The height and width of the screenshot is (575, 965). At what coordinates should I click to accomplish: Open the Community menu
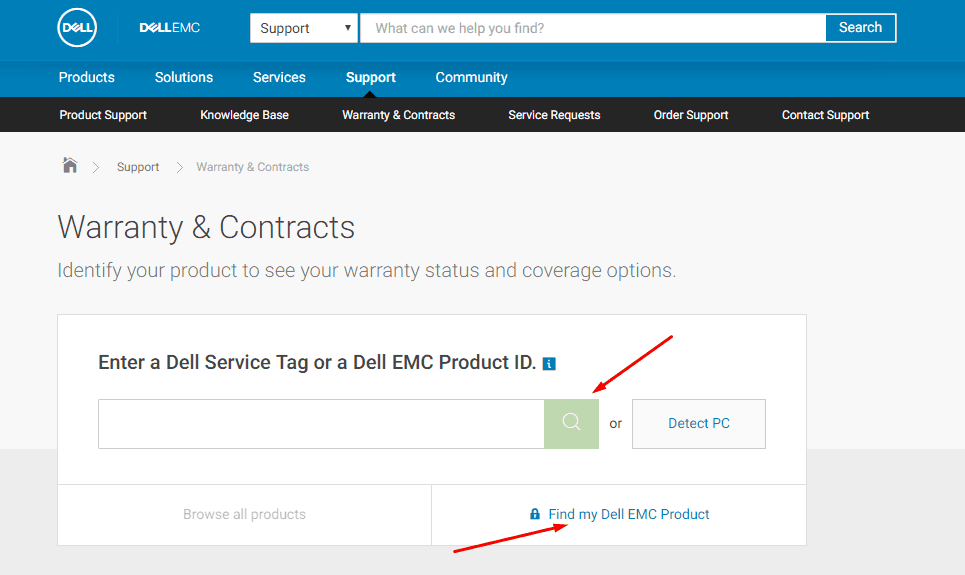(471, 78)
